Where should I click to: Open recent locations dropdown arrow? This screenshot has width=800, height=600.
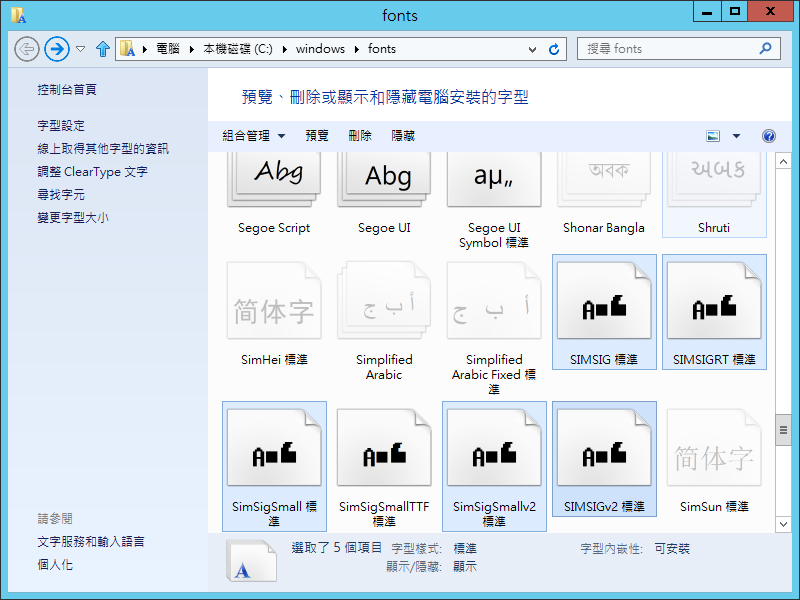tap(80, 49)
